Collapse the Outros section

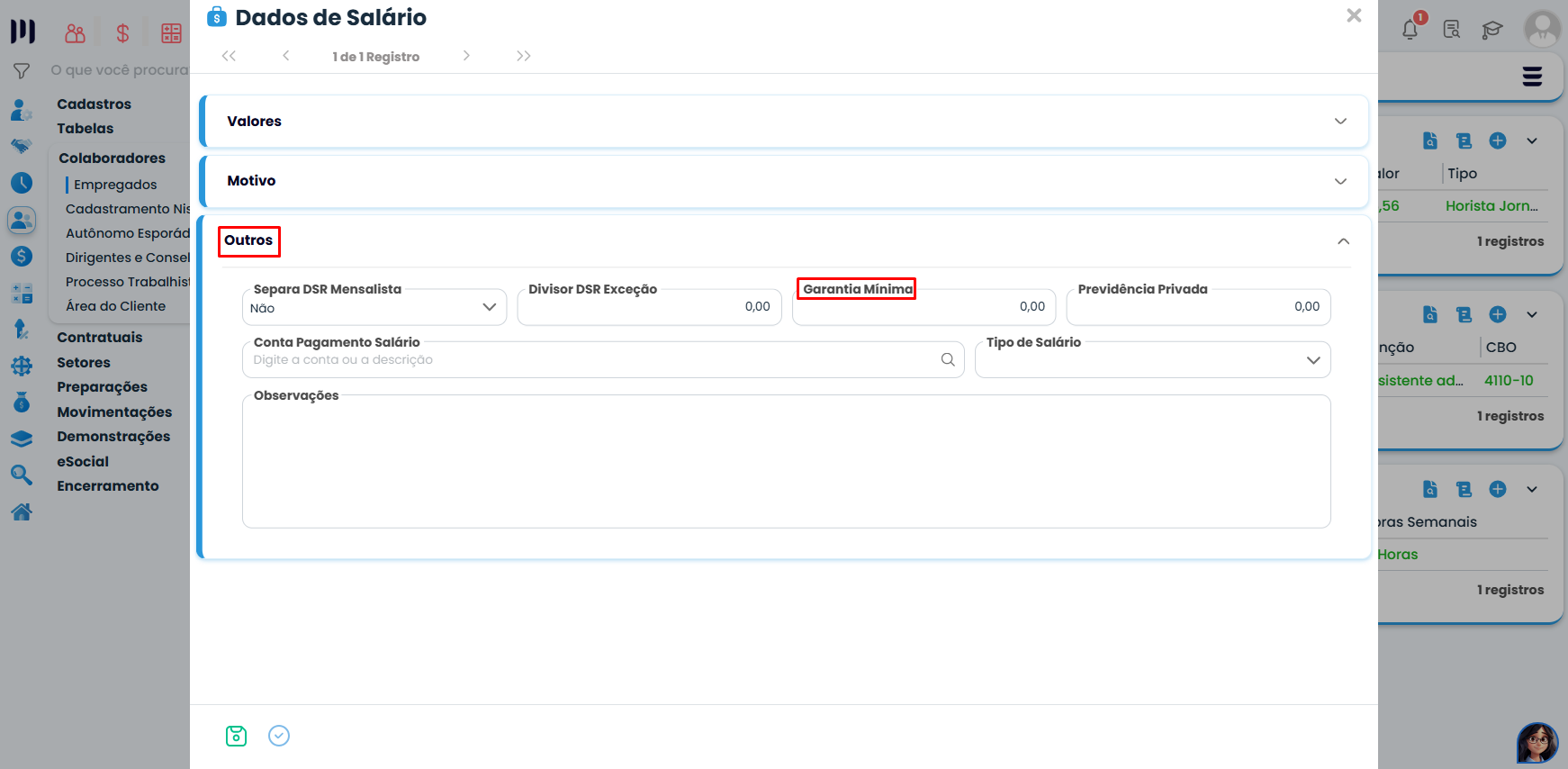[x=1343, y=241]
